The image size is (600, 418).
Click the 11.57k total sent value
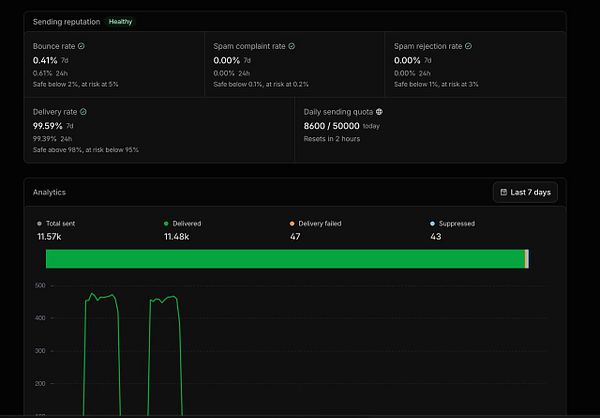pos(49,237)
